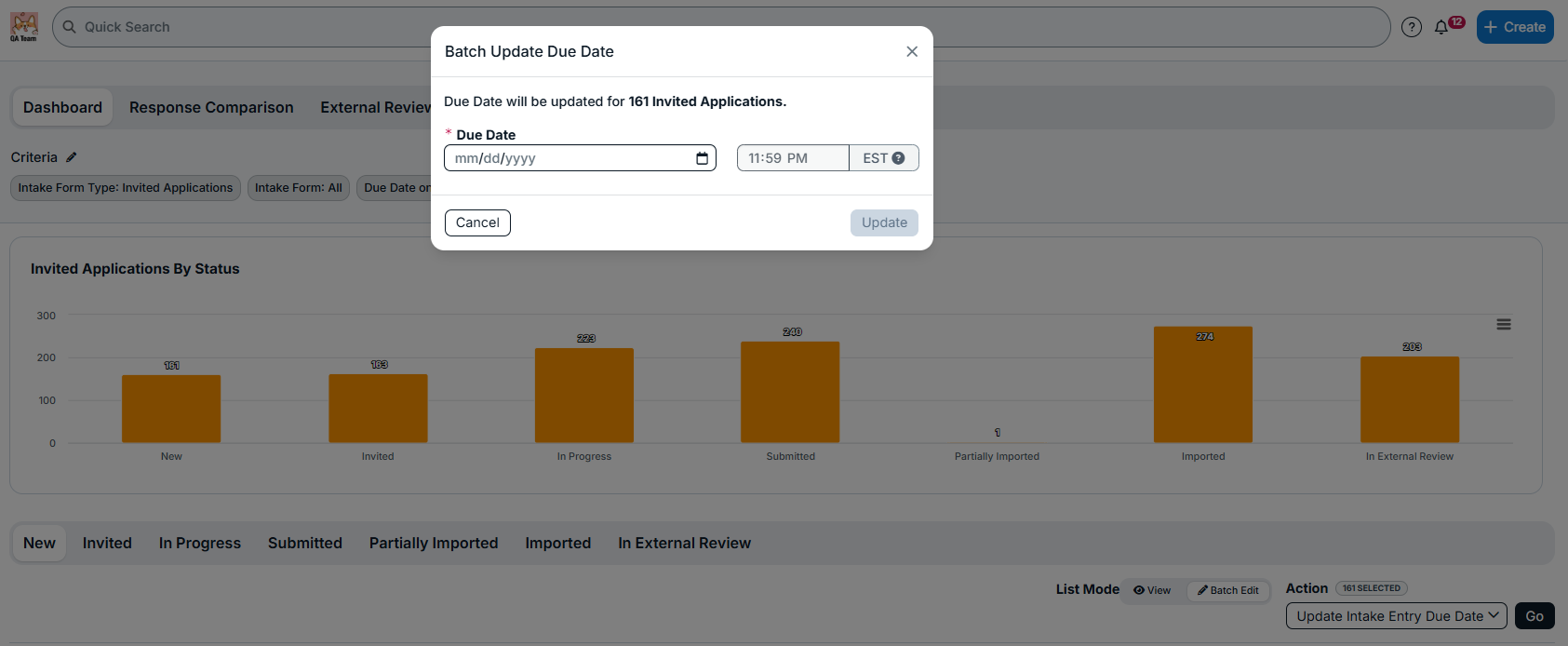Open the calendar picker in Due Date field
The width and height of the screenshot is (1568, 646).
(x=702, y=158)
